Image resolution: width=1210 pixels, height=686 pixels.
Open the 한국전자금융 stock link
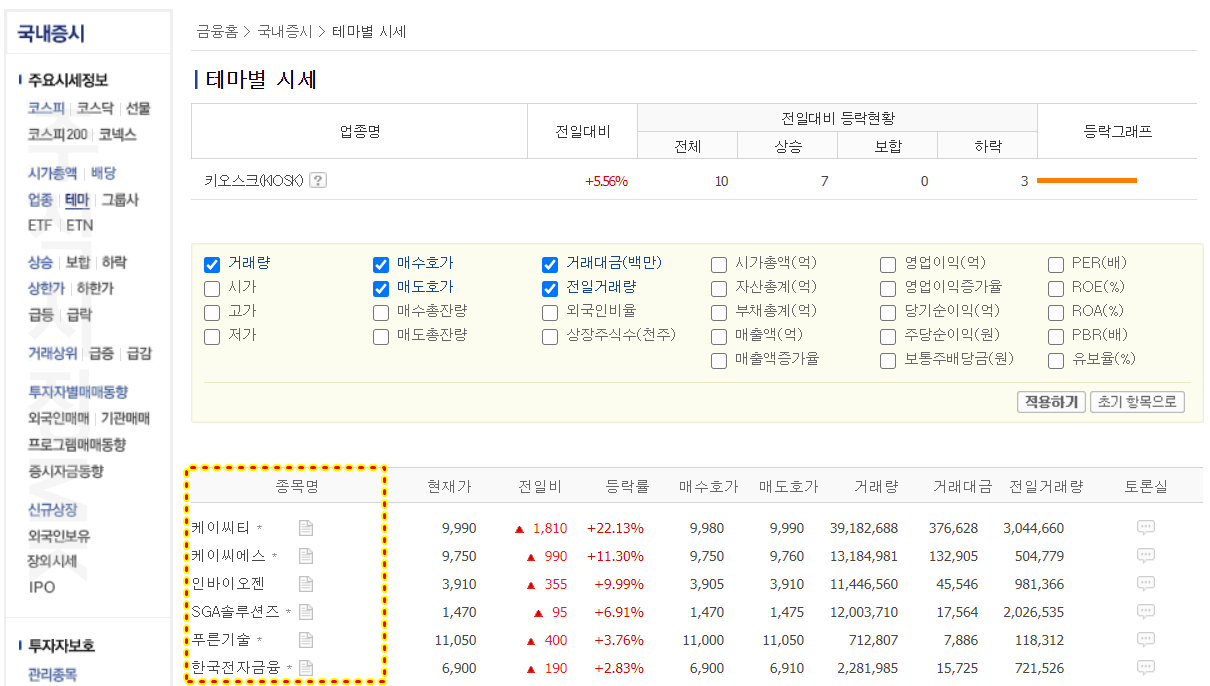236,668
